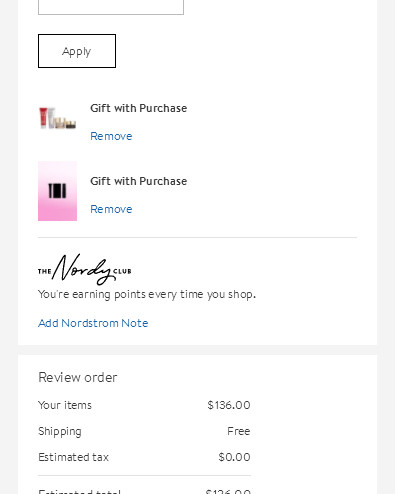The height and width of the screenshot is (494, 395).
Task: Click the estimated total amount
Action: click(x=228, y=491)
